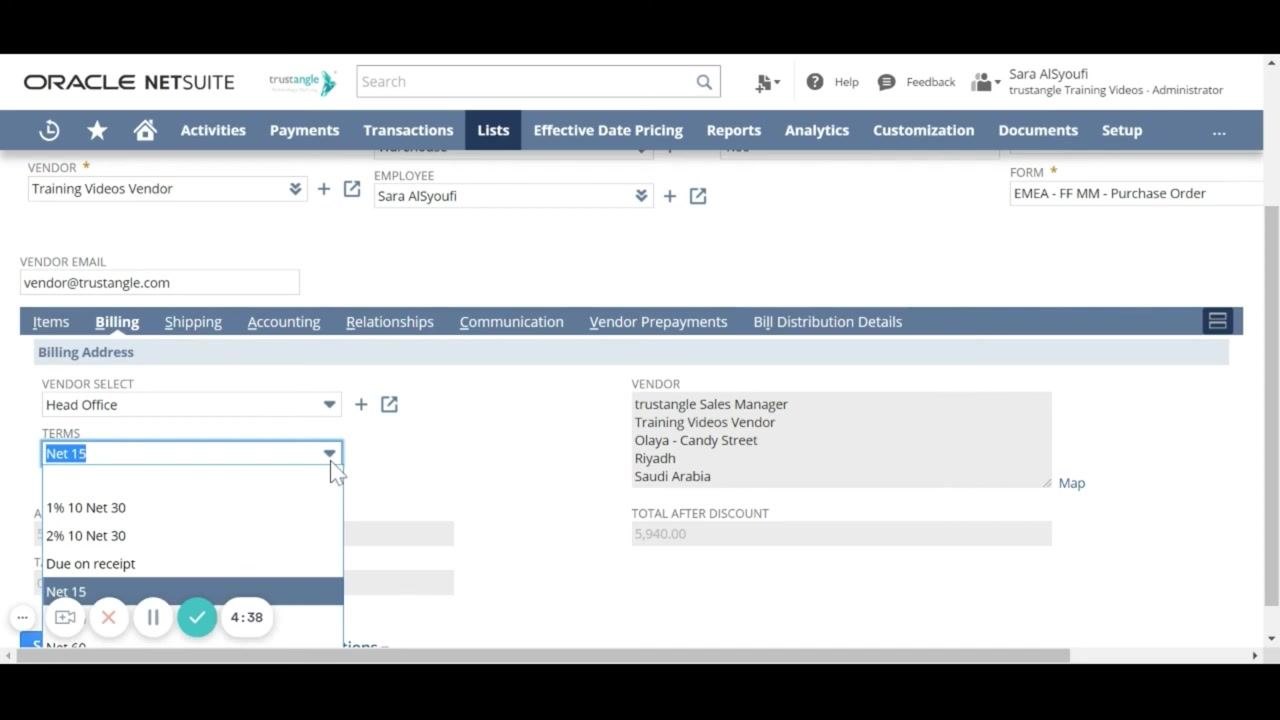Toggle the subtab layout icon
This screenshot has height=720, width=1280.
(x=1217, y=321)
